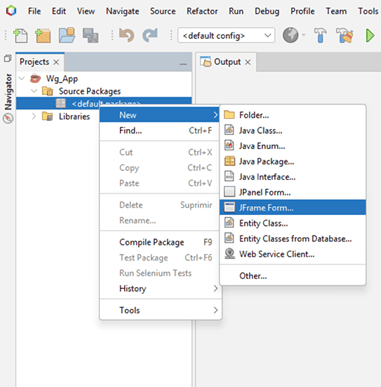This screenshot has height=387, width=381.
Task: Select History in context menu
Action: (160, 288)
